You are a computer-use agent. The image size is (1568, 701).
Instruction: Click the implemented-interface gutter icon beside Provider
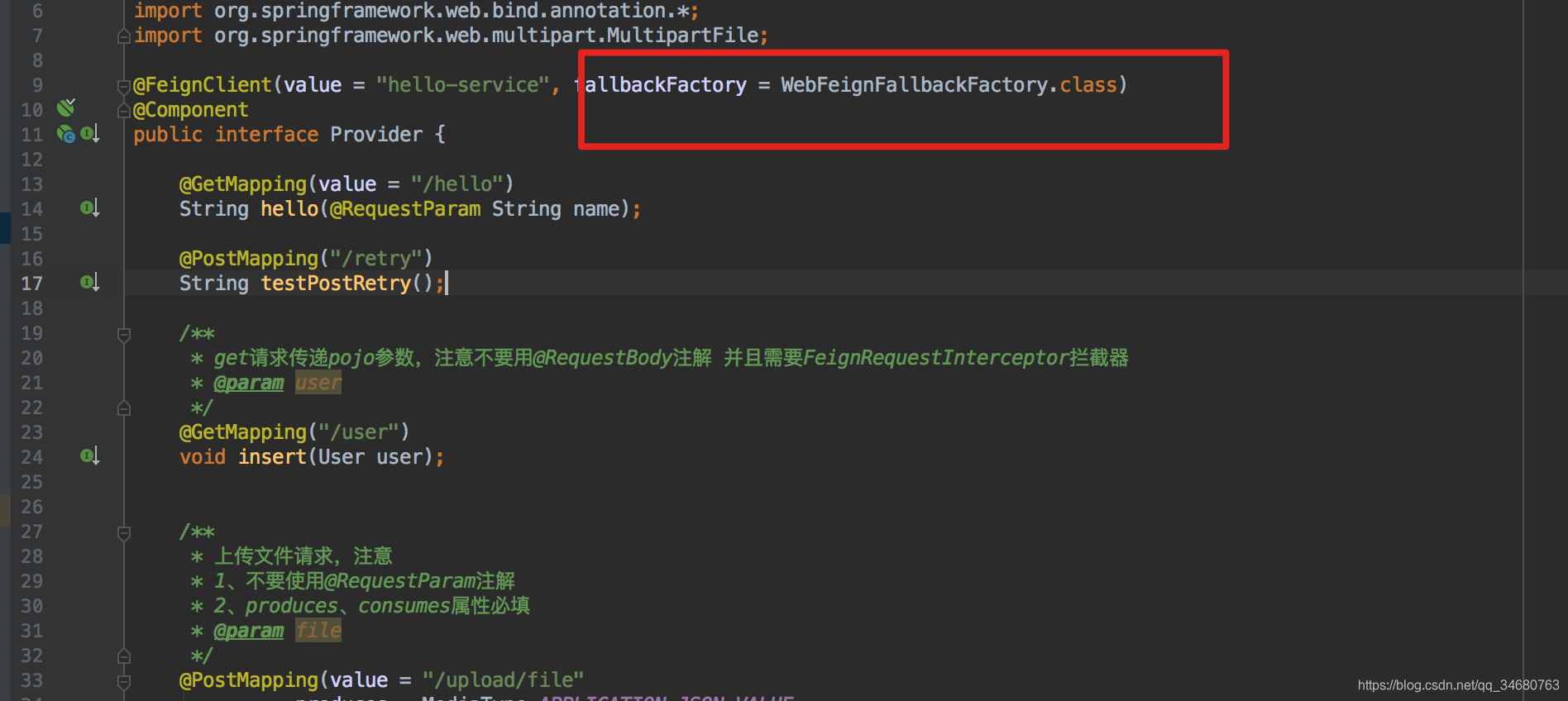click(90, 134)
